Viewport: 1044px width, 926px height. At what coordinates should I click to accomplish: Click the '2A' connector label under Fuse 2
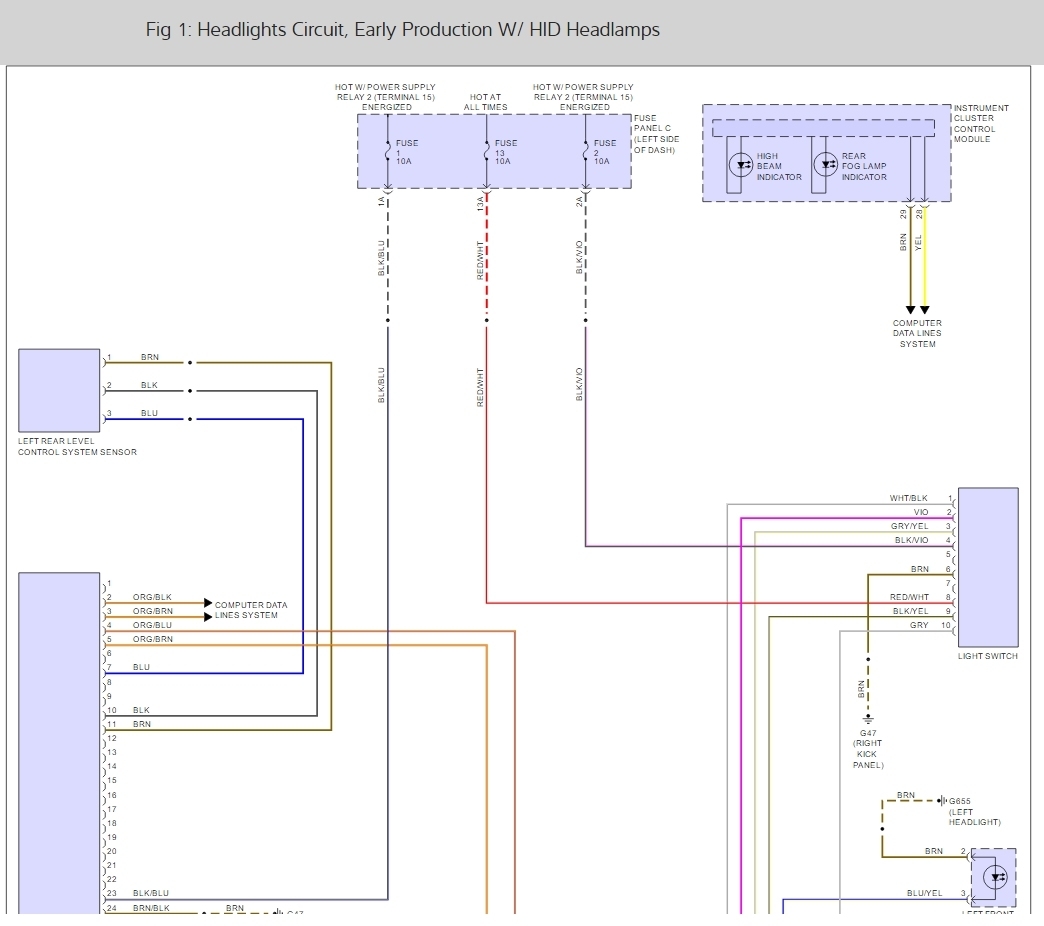coord(579,201)
